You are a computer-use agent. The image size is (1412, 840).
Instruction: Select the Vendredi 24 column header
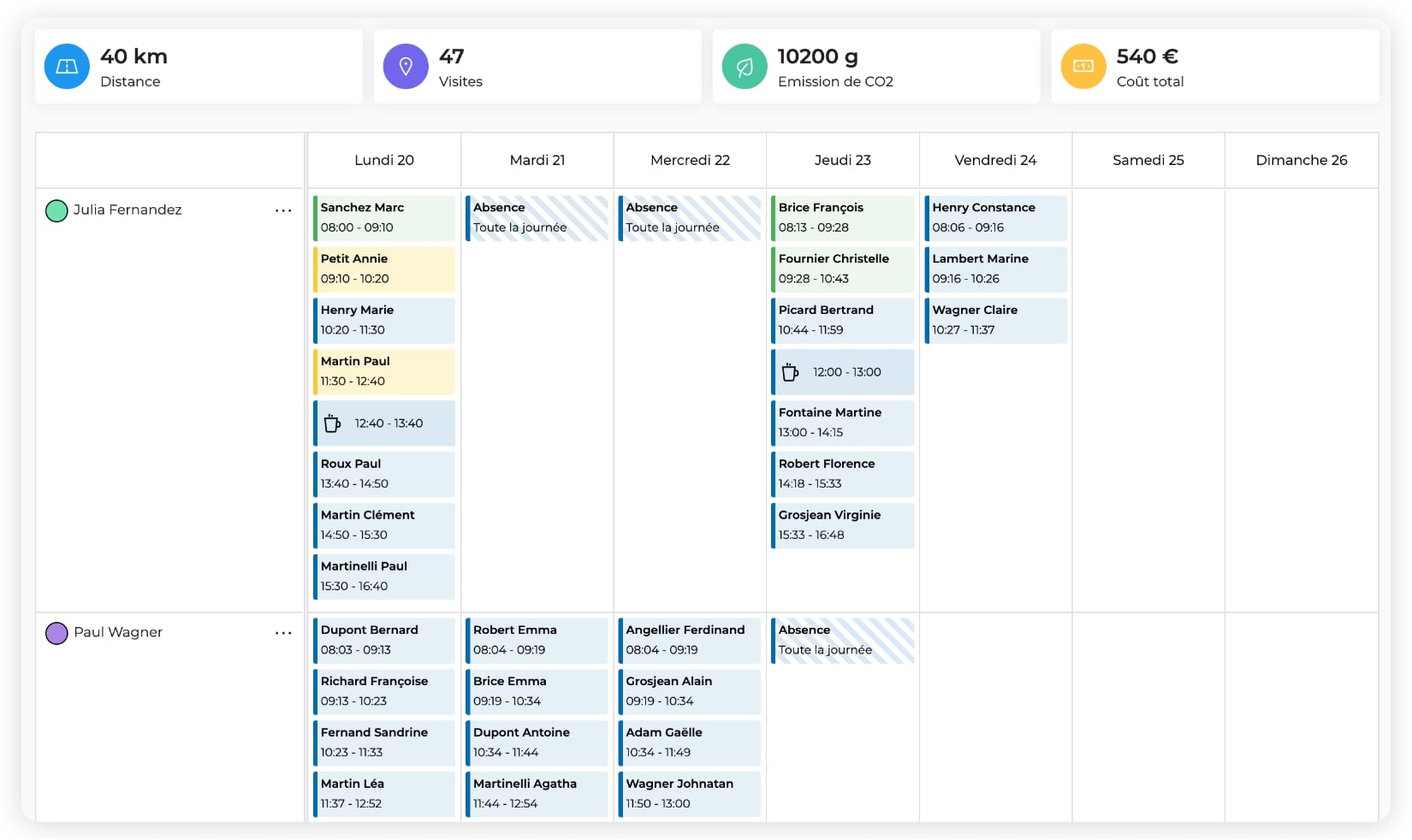pyautogui.click(x=995, y=160)
